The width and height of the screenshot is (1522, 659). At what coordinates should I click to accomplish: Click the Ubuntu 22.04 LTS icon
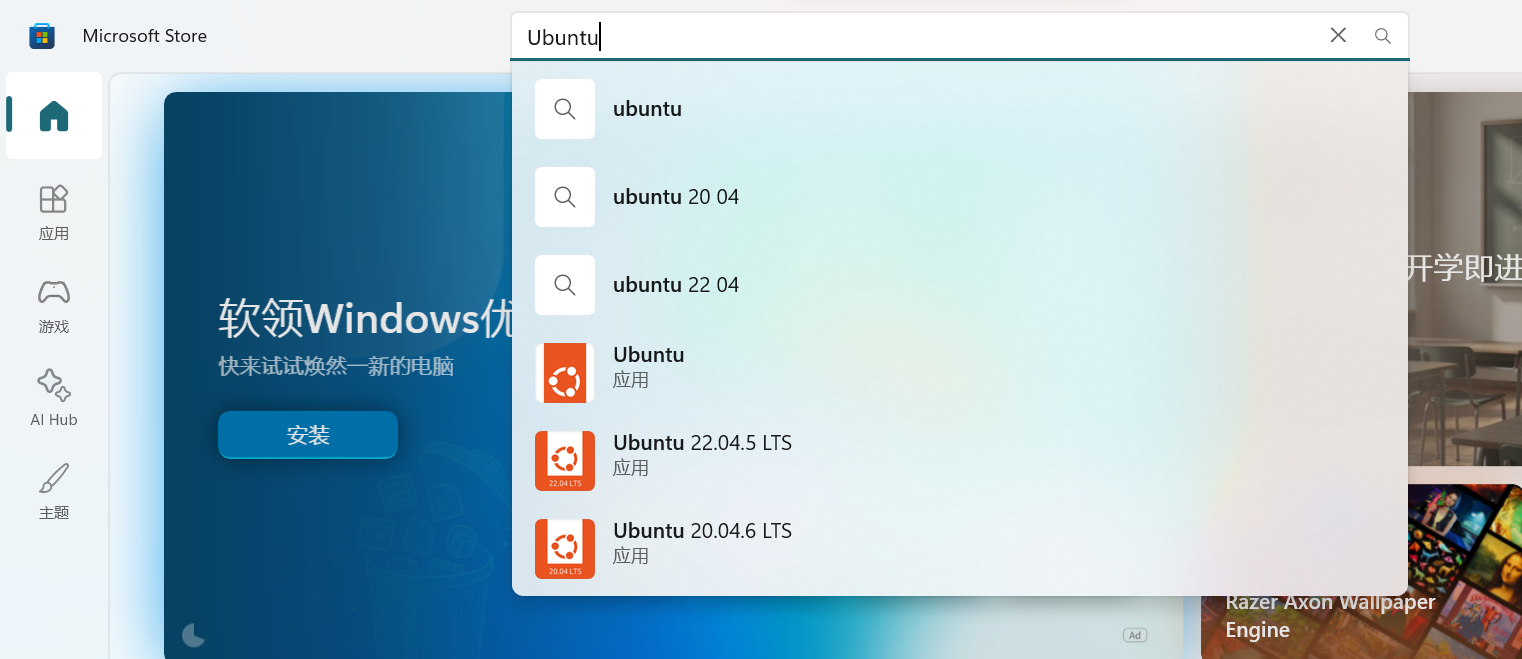point(565,461)
